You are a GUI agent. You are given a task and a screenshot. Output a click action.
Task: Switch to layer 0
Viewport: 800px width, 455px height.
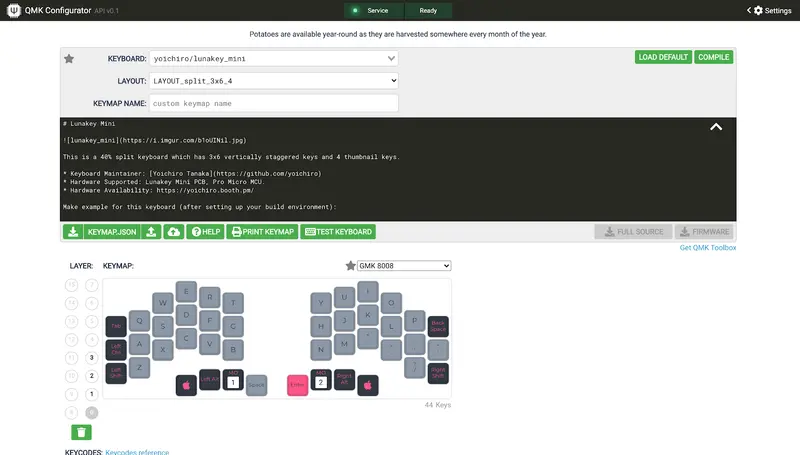(x=92, y=412)
